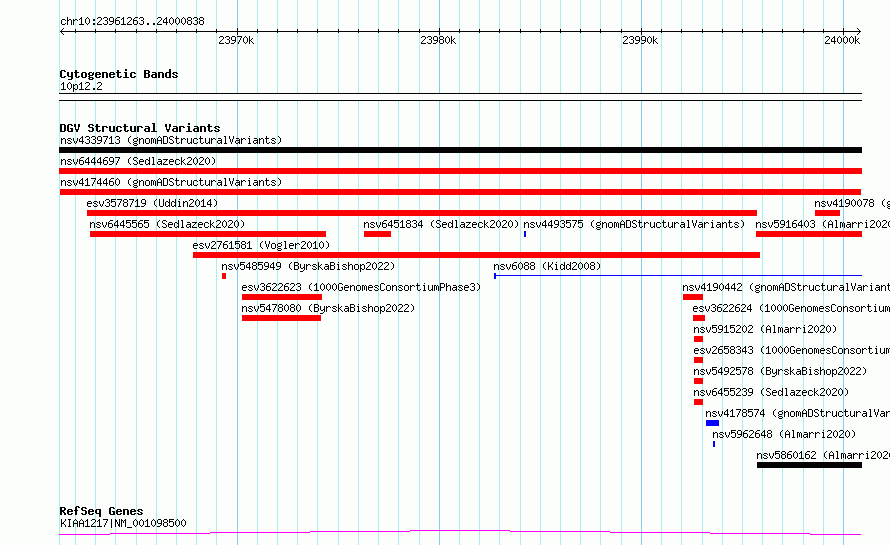This screenshot has height=545, width=890.
Task: Click the nsv6455239 small red bar
Action: tap(699, 402)
